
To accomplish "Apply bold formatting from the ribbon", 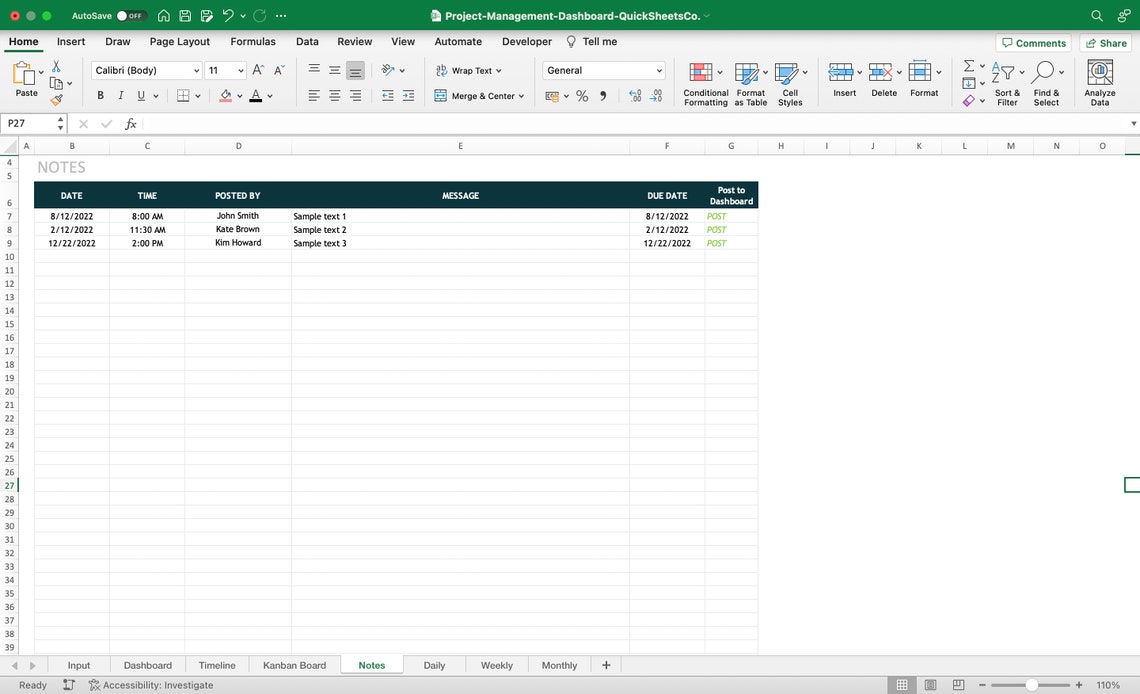I will click(x=100, y=95).
